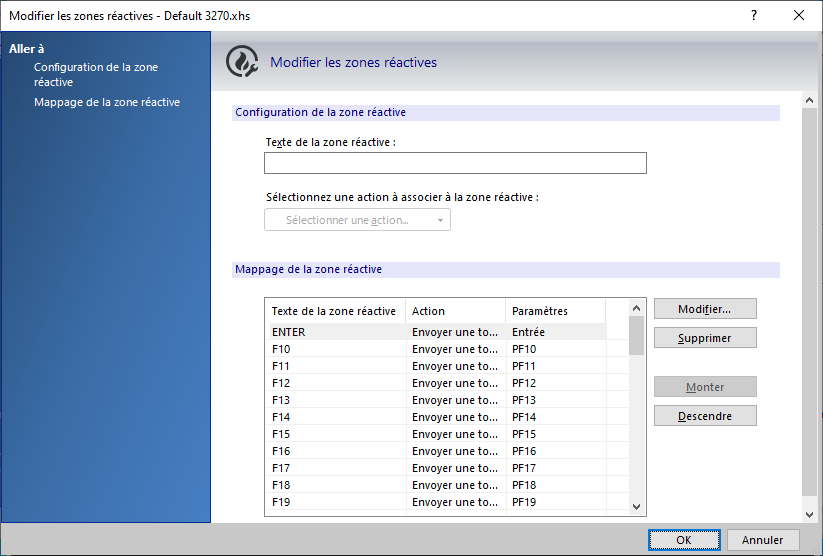Click the hotspot wrench header icon

click(x=242, y=61)
